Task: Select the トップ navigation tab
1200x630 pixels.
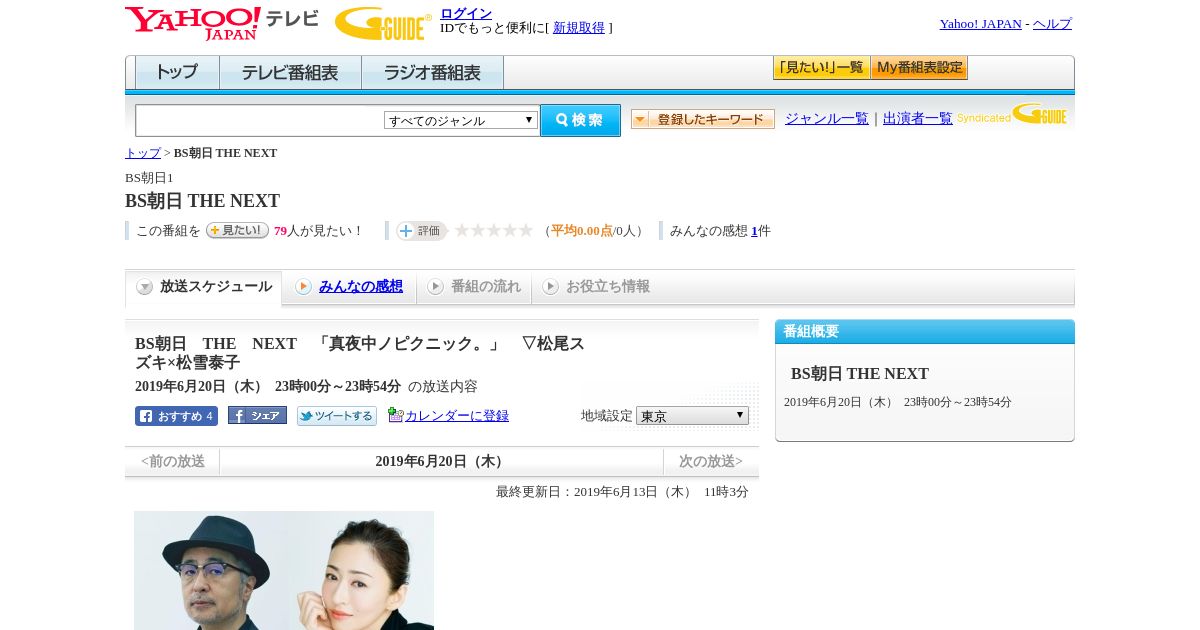Action: click(x=177, y=73)
